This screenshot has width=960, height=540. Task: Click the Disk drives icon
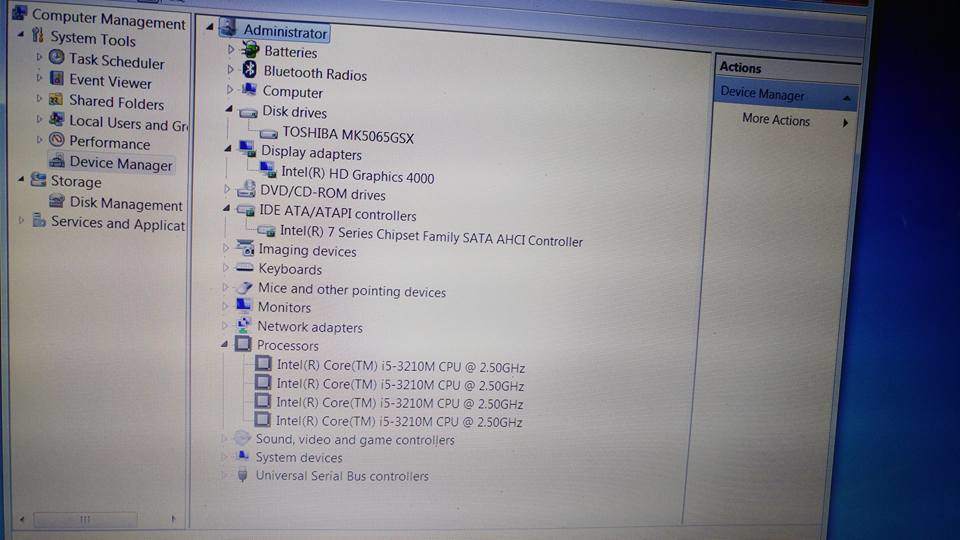(x=248, y=113)
